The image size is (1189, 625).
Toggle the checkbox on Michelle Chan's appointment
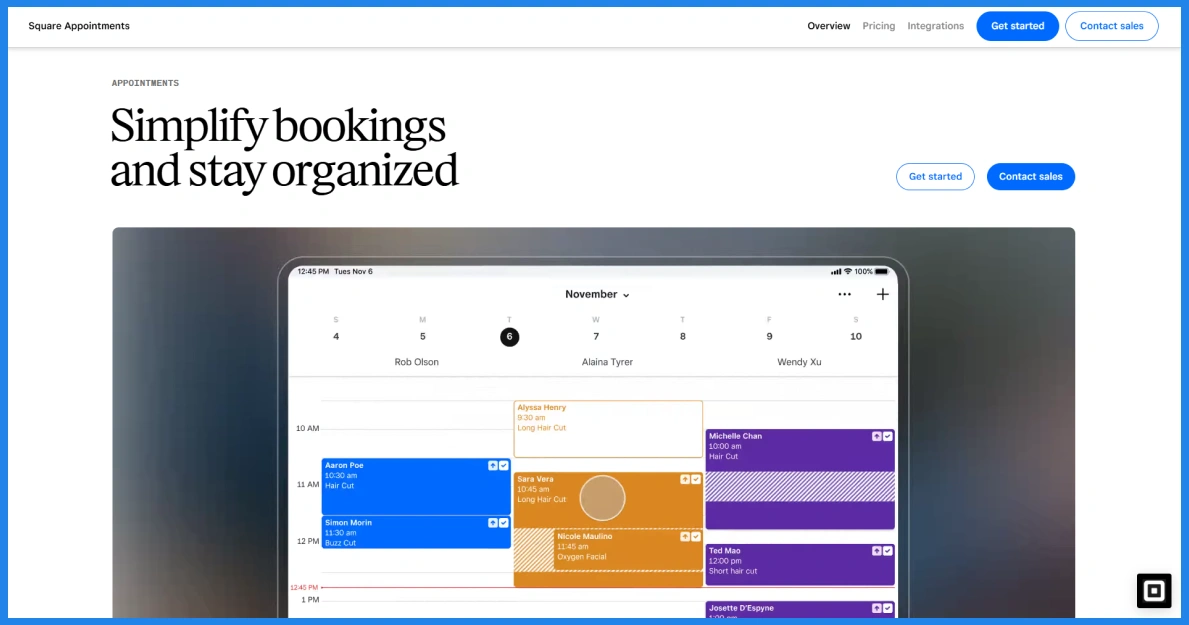point(888,436)
